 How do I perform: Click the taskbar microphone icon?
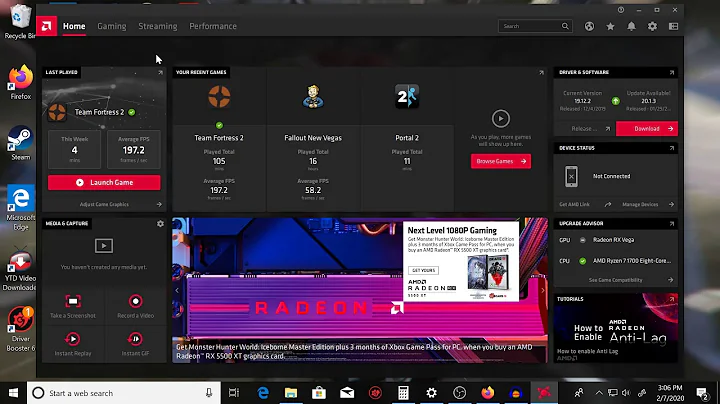tap(209, 393)
